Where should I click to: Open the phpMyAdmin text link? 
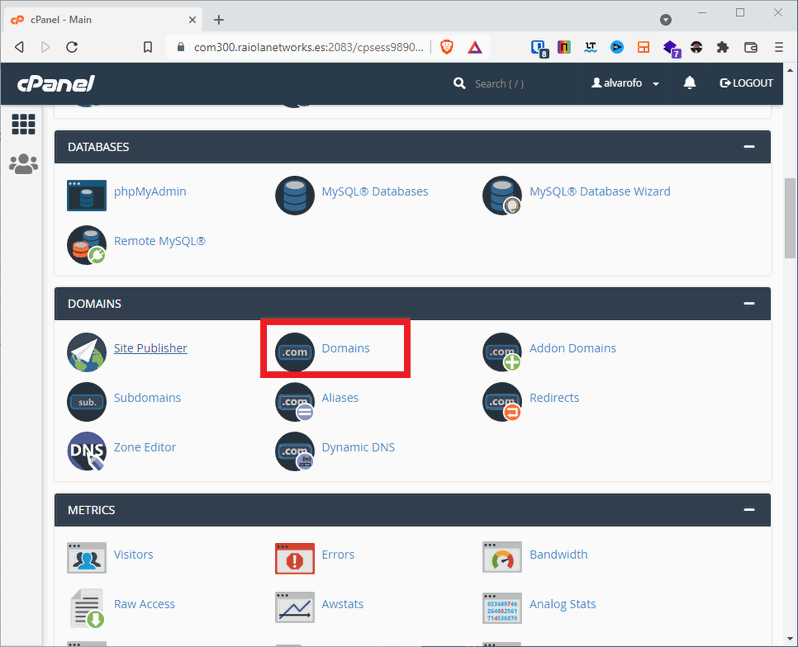click(x=150, y=192)
